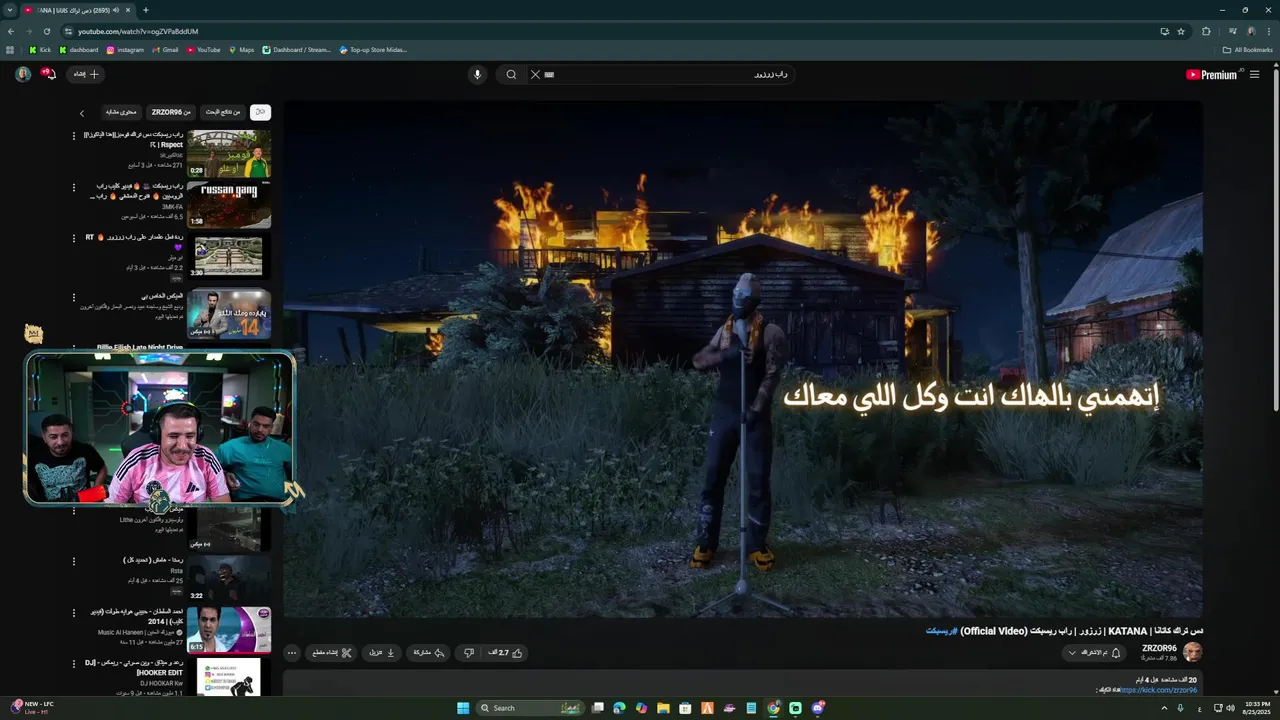Viewport: 1280px width, 720px height.
Task: Dislike the video with thumbs down
Action: (x=468, y=653)
